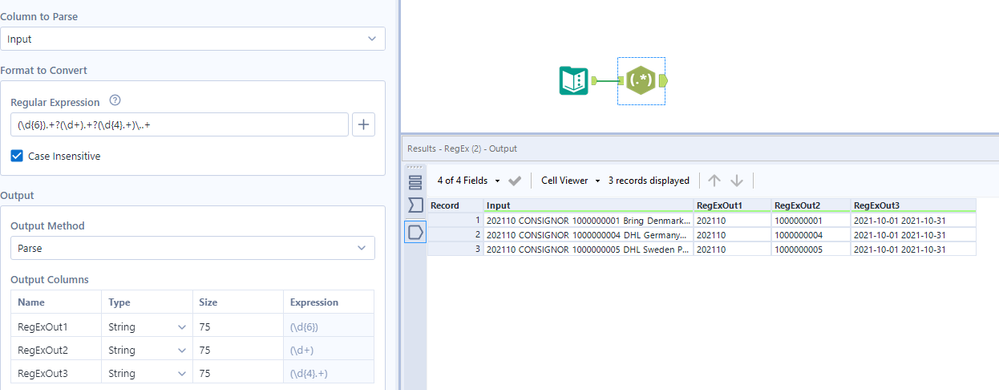The height and width of the screenshot is (390, 999).
Task: Open the sigma metadata view icon
Action: click(415, 205)
